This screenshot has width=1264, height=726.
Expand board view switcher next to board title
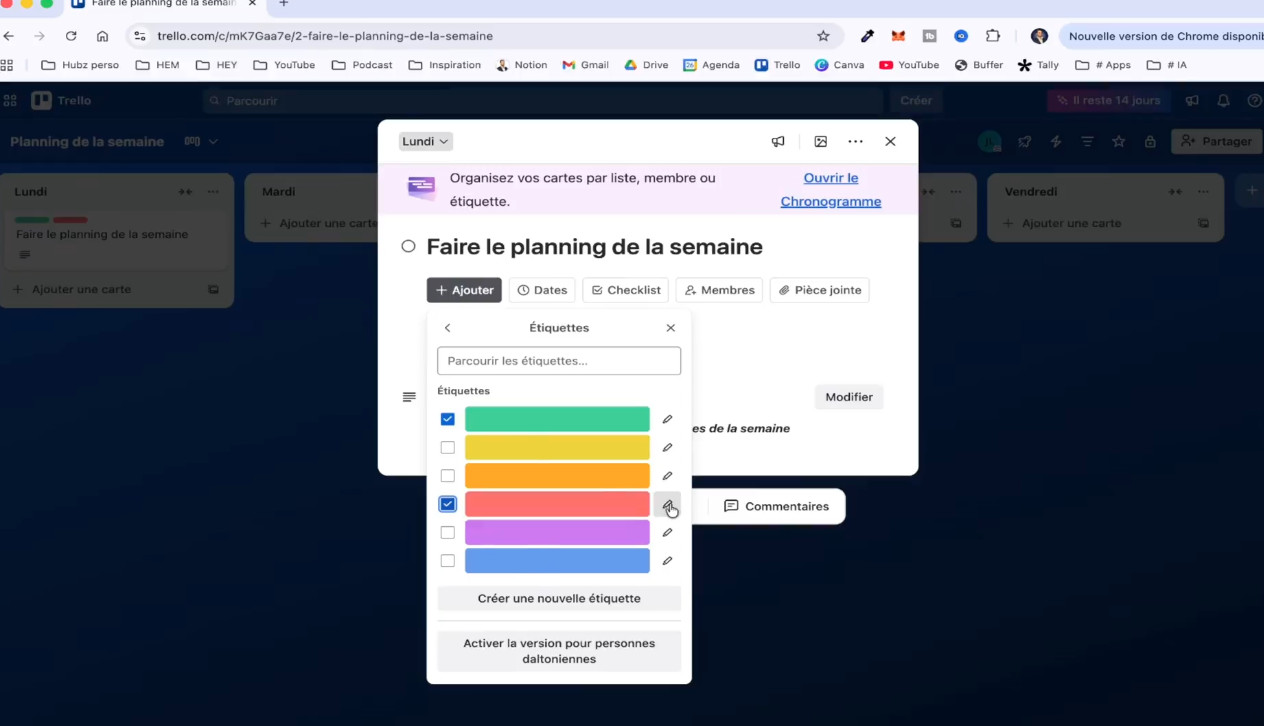[201, 142]
